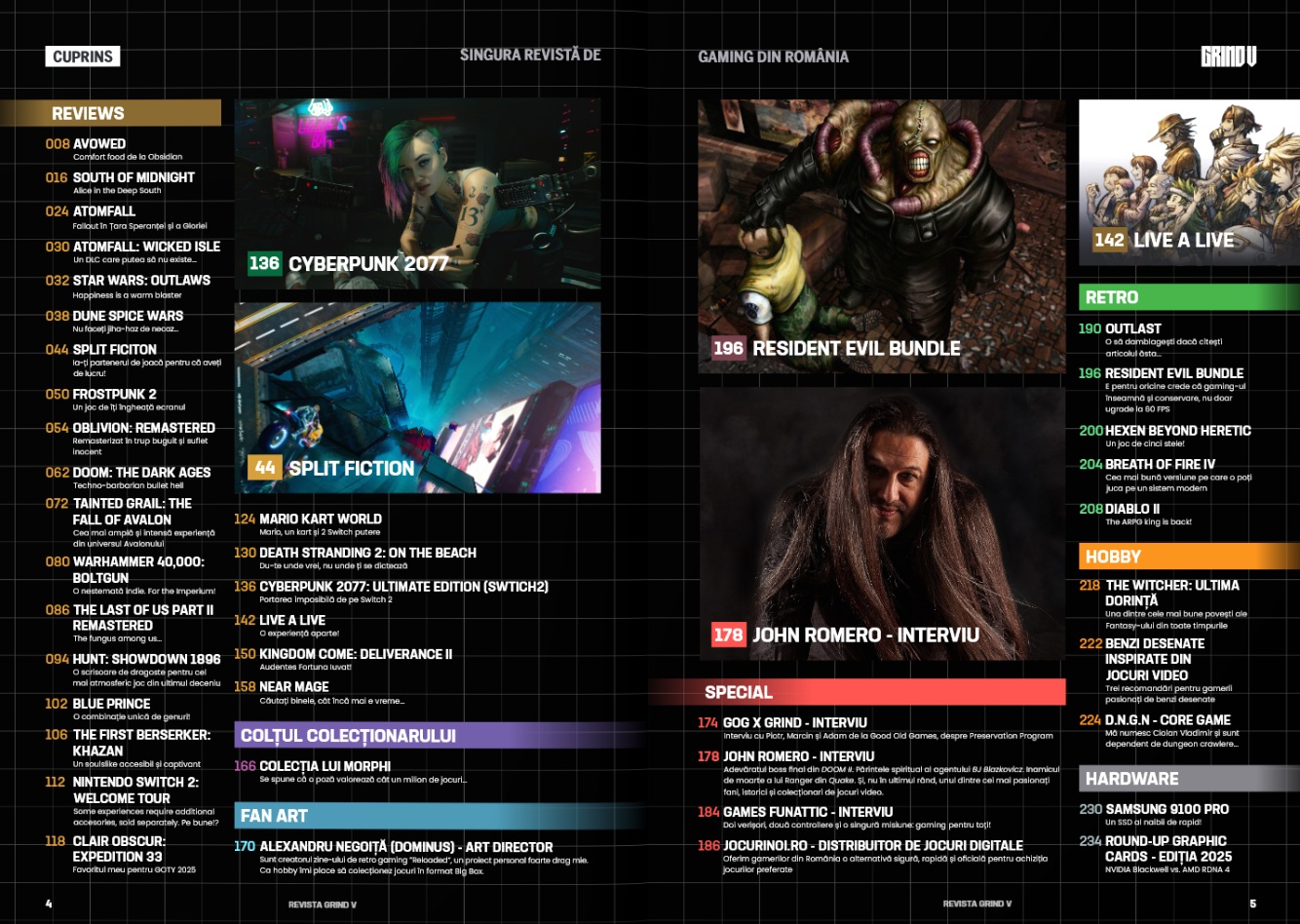Go to Samsung 9100 Pro entry
The height and width of the screenshot is (924, 1300).
pos(1166,809)
